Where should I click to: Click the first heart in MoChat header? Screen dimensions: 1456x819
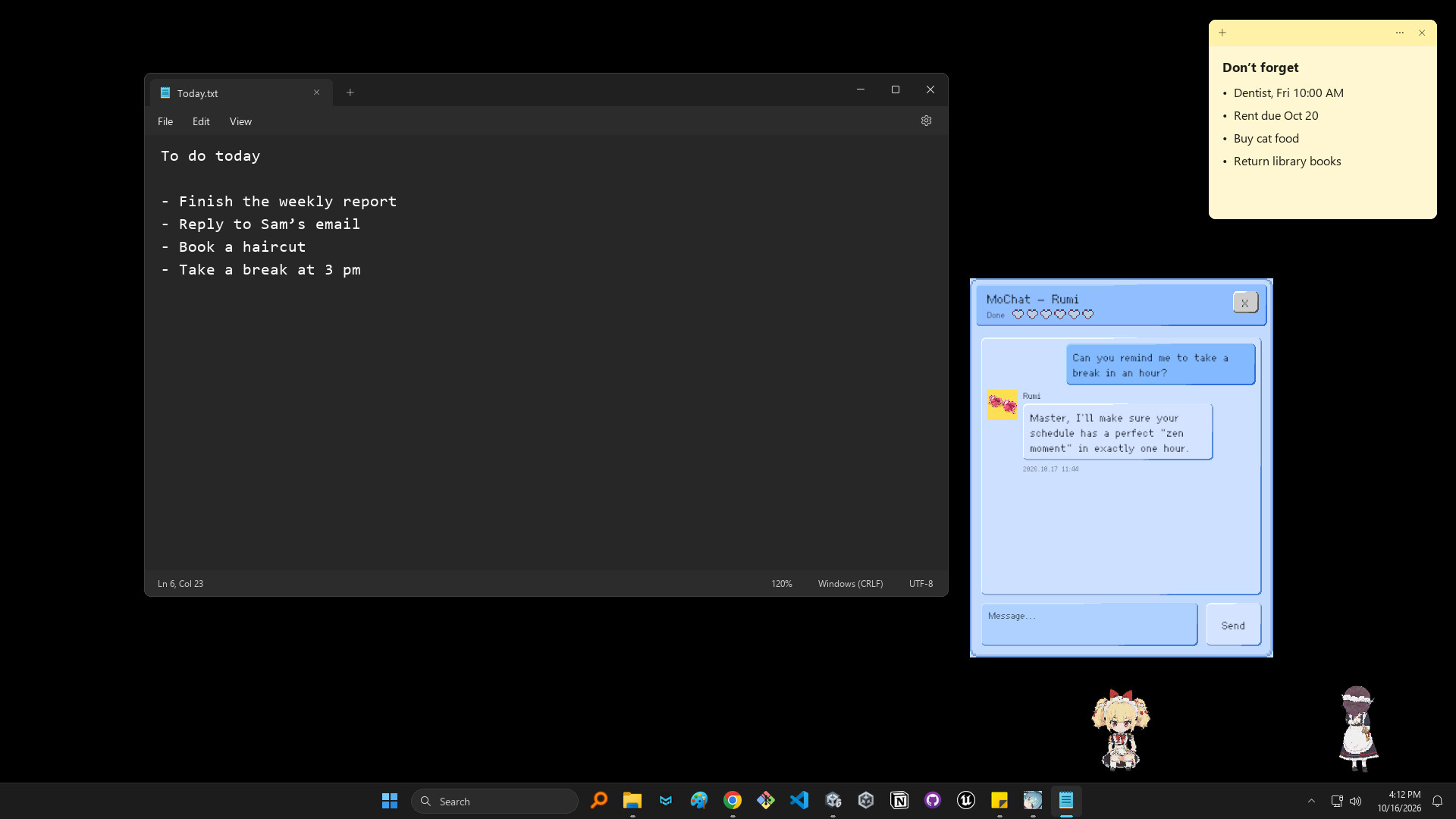[1018, 315]
